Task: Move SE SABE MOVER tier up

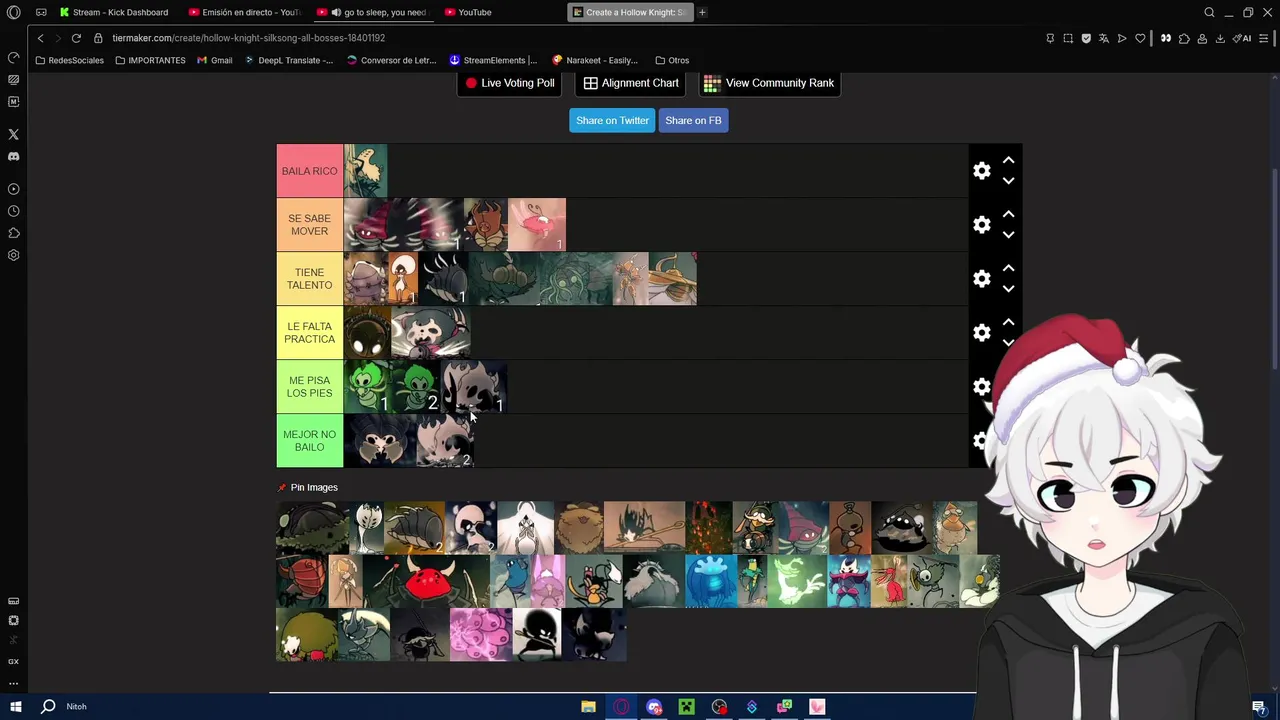Action: click(1008, 214)
